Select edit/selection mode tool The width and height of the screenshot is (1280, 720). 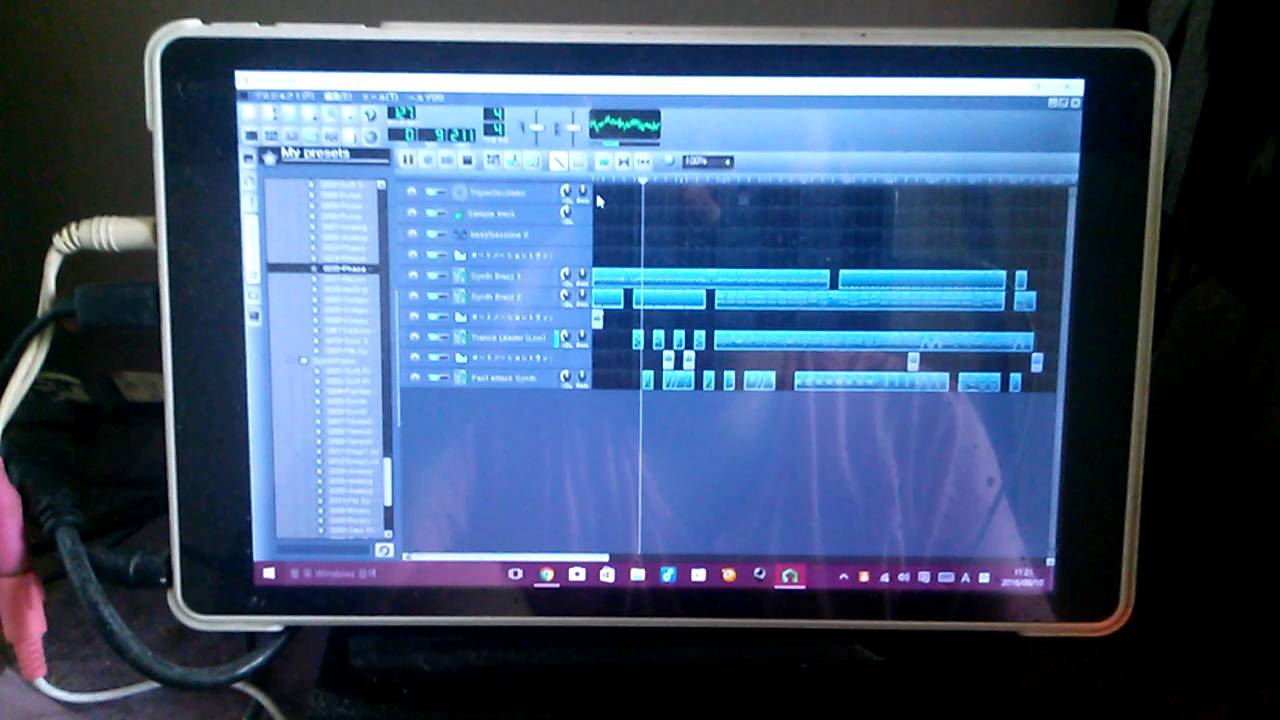(x=578, y=160)
